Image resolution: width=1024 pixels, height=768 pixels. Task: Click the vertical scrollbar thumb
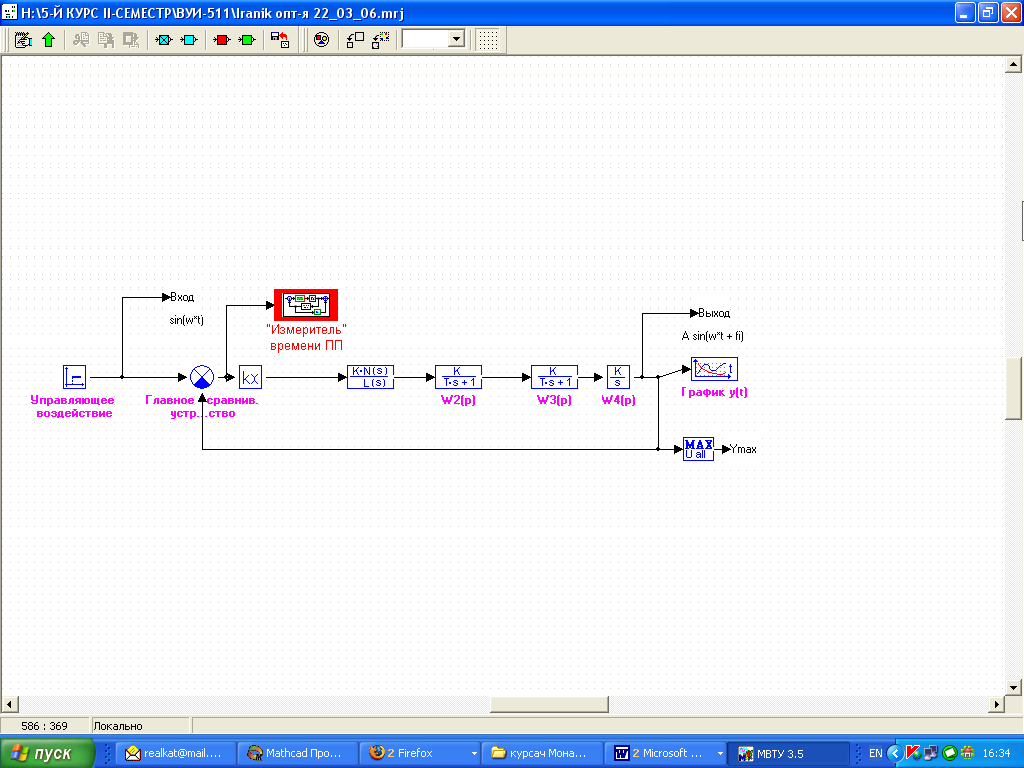point(1013,389)
